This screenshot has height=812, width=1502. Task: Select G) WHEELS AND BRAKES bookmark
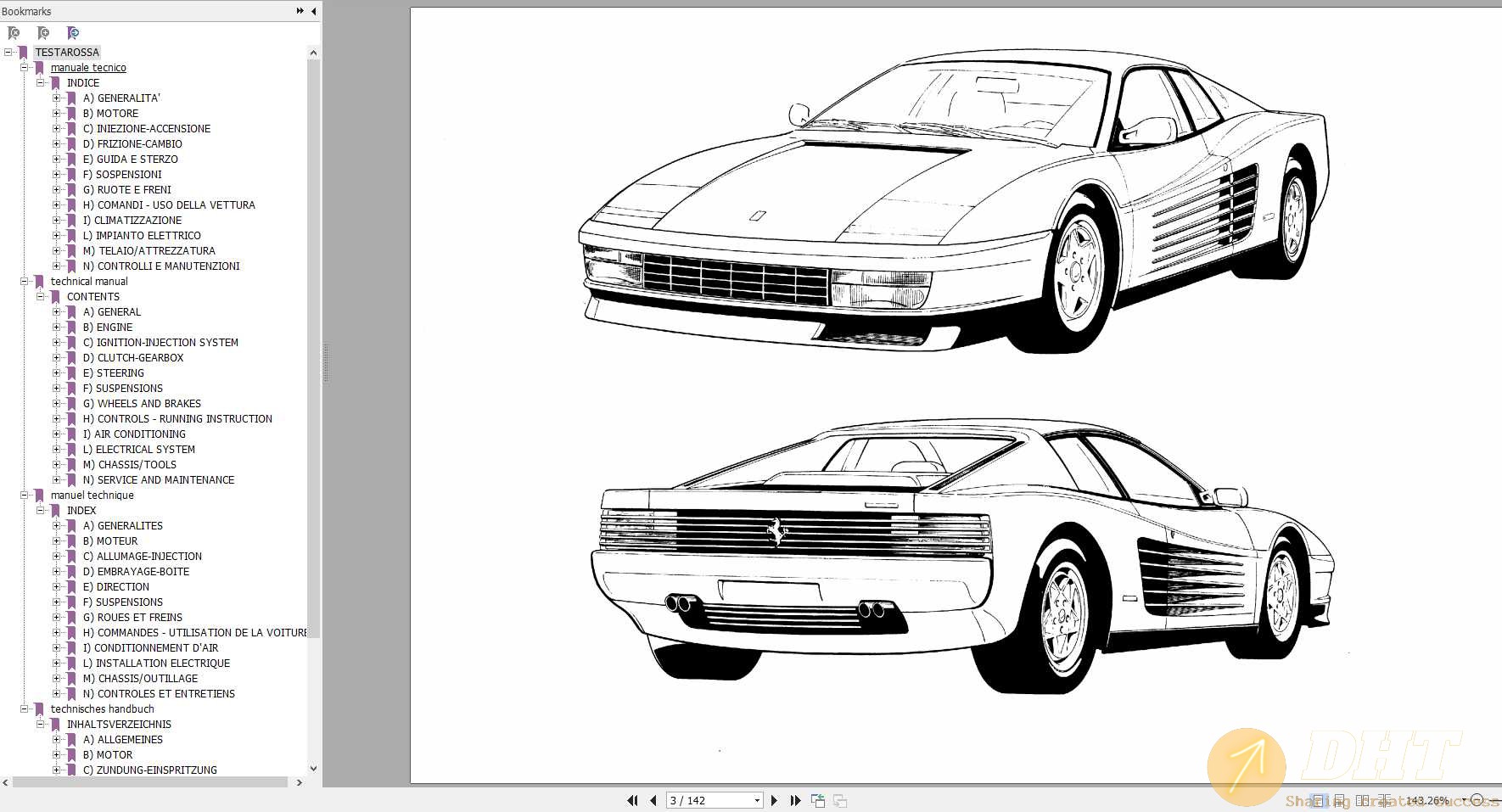tap(142, 404)
